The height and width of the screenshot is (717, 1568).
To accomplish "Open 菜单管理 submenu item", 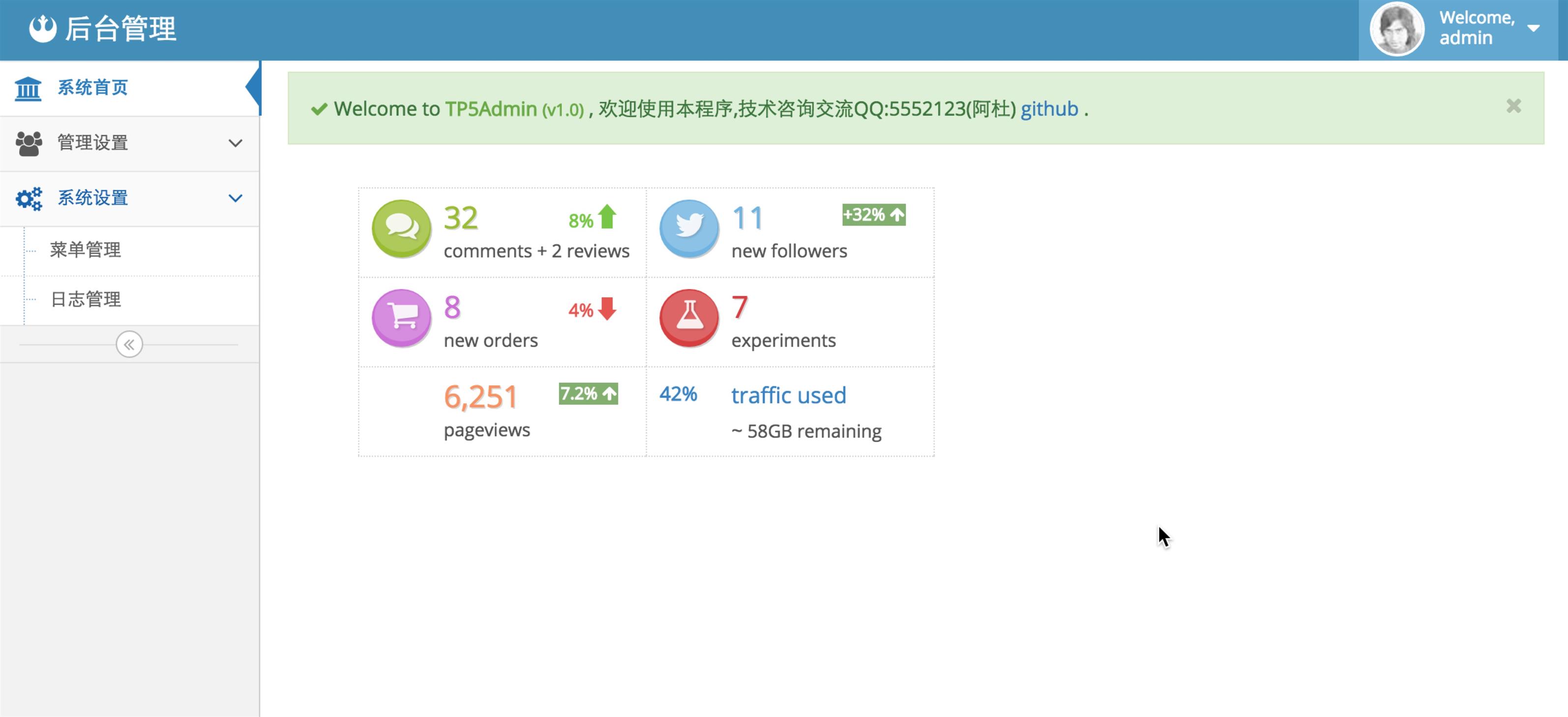I will pyautogui.click(x=85, y=249).
